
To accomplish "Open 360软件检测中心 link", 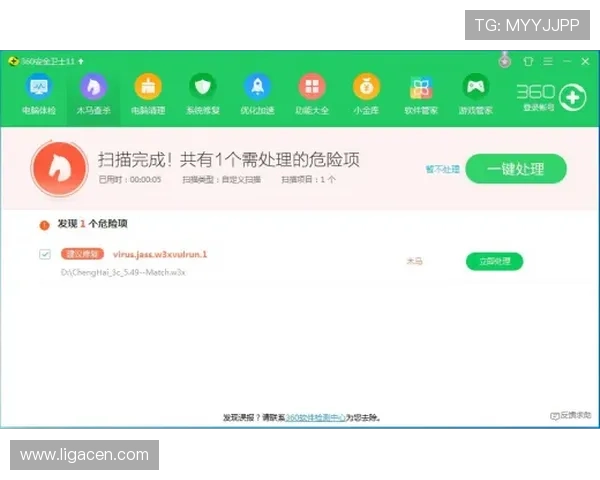I will coord(316,418).
